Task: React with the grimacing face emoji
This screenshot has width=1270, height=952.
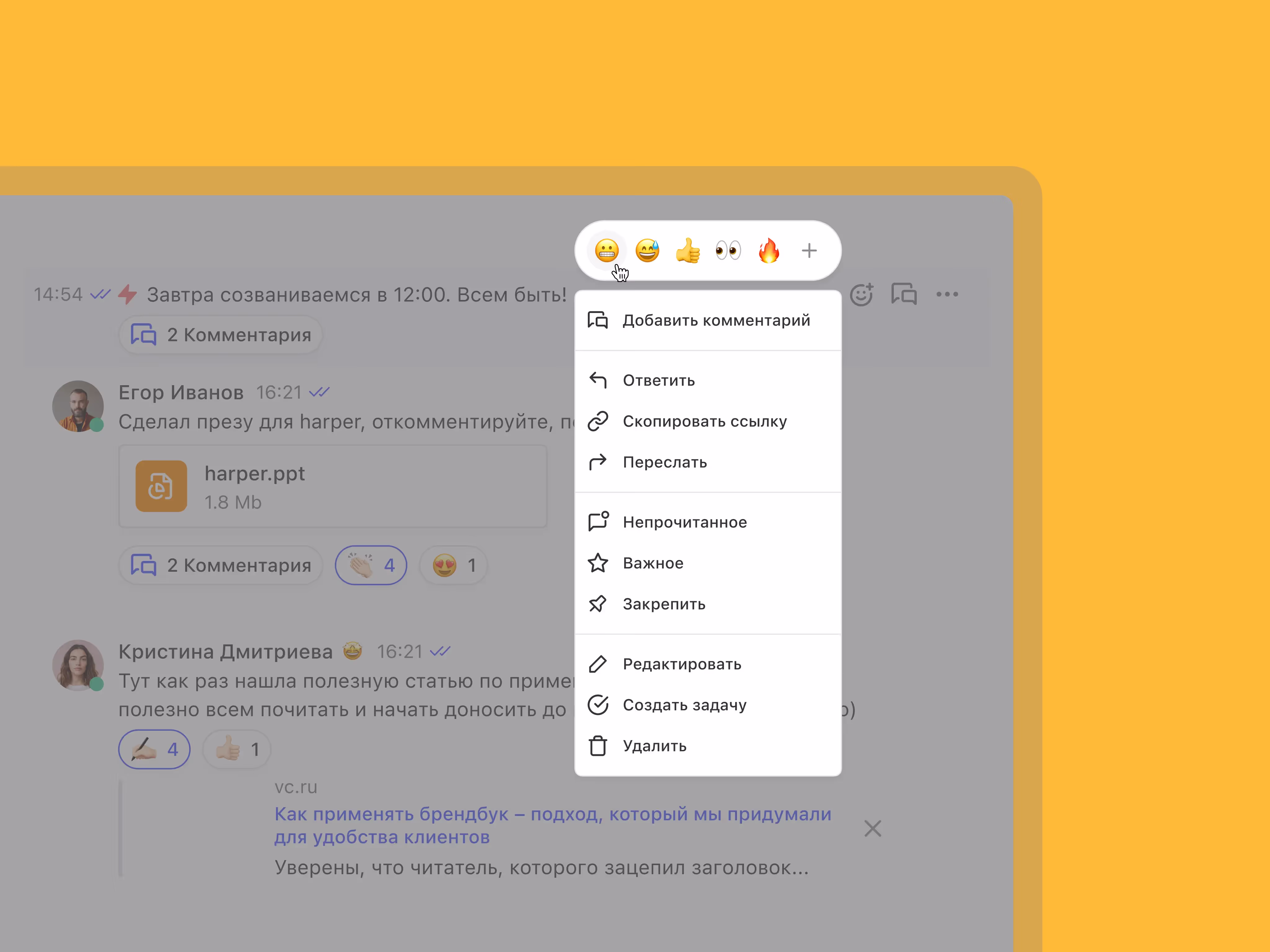Action: (606, 251)
